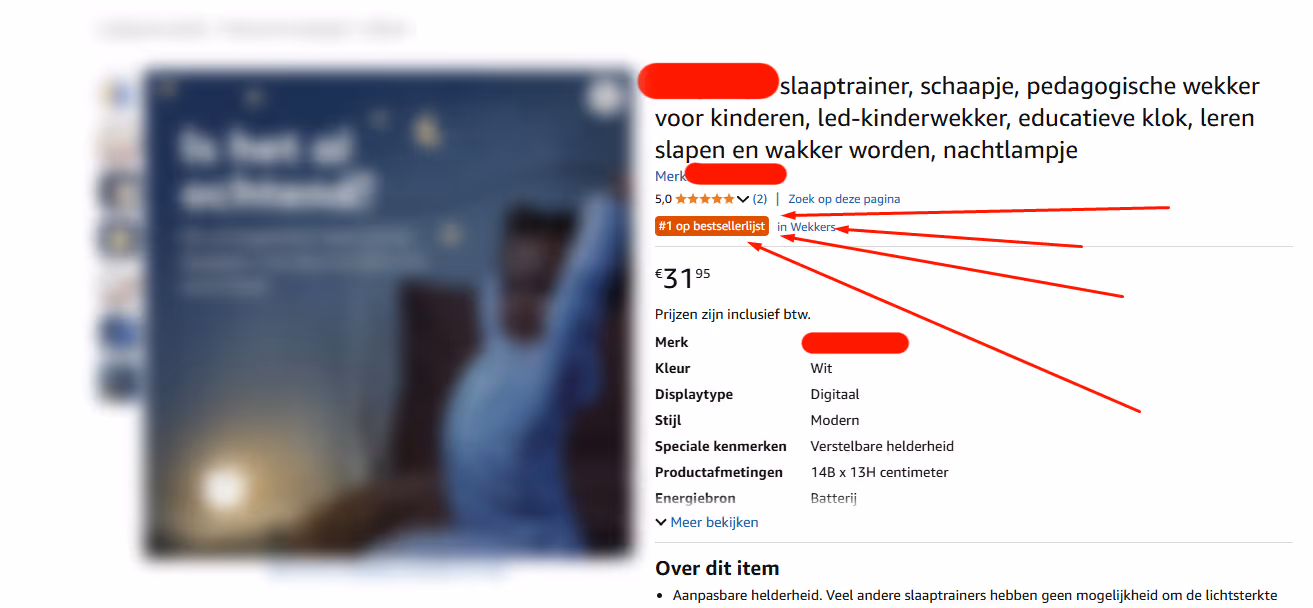Click the blurred breadcrumb trail at top
The width and height of the screenshot is (1313, 608).
[x=254, y=30]
